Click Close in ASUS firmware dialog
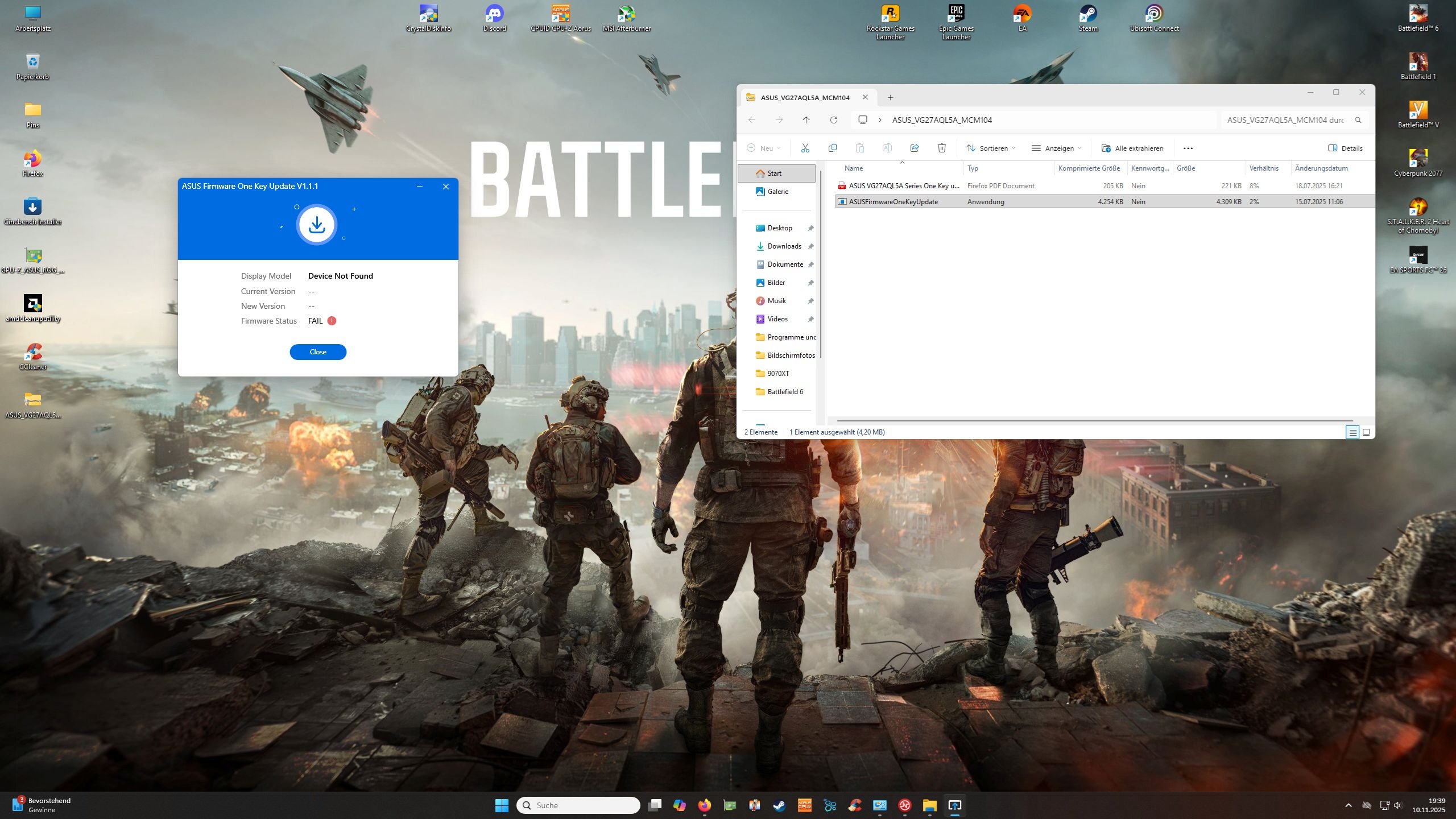Viewport: 1456px width, 819px height. pyautogui.click(x=318, y=352)
